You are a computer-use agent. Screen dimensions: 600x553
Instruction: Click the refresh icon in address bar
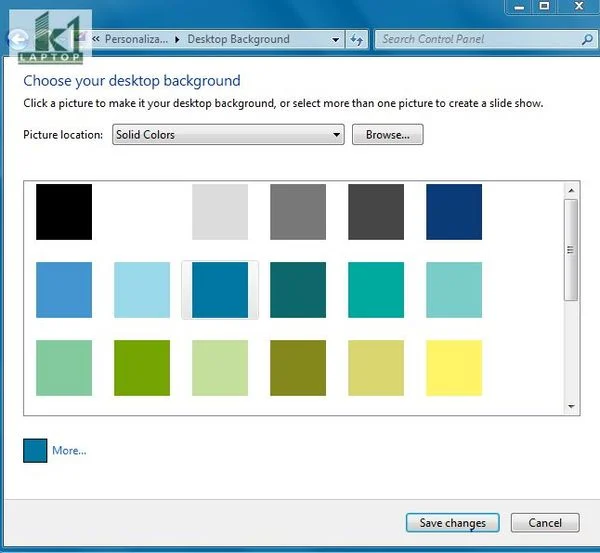tap(357, 39)
